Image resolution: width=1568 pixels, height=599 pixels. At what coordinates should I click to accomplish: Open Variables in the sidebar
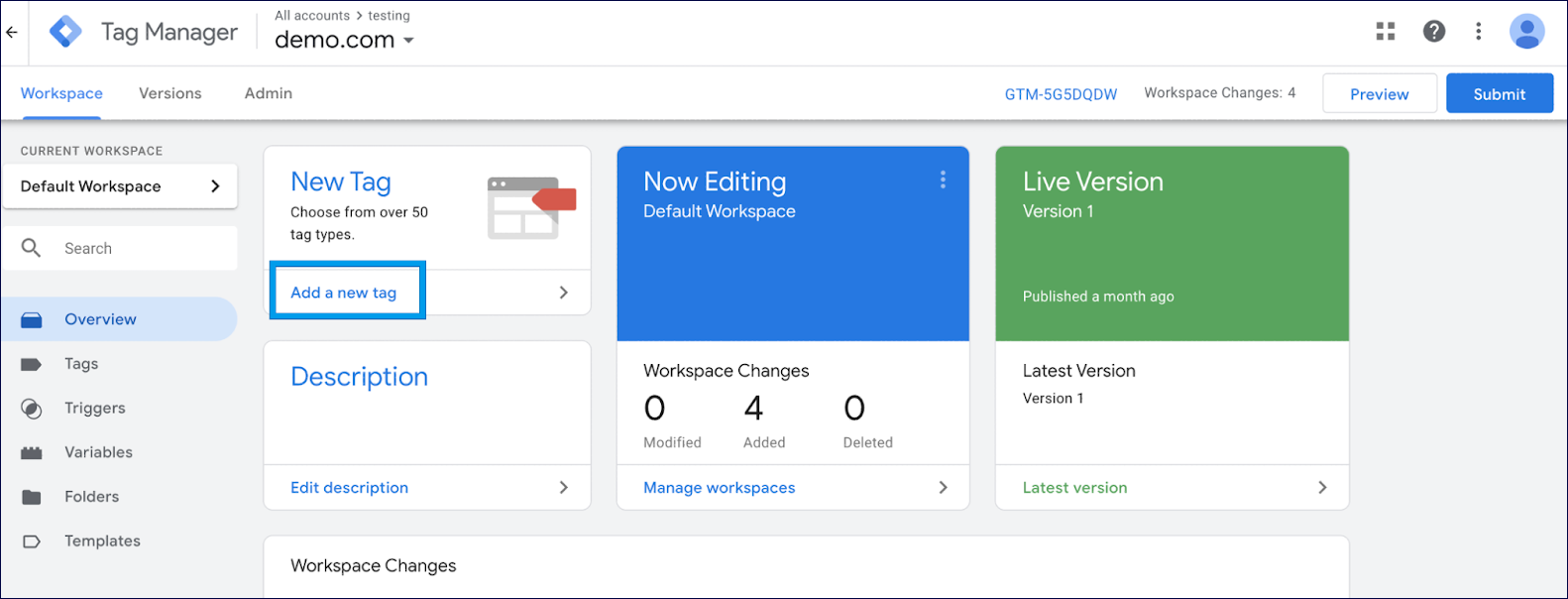click(98, 452)
